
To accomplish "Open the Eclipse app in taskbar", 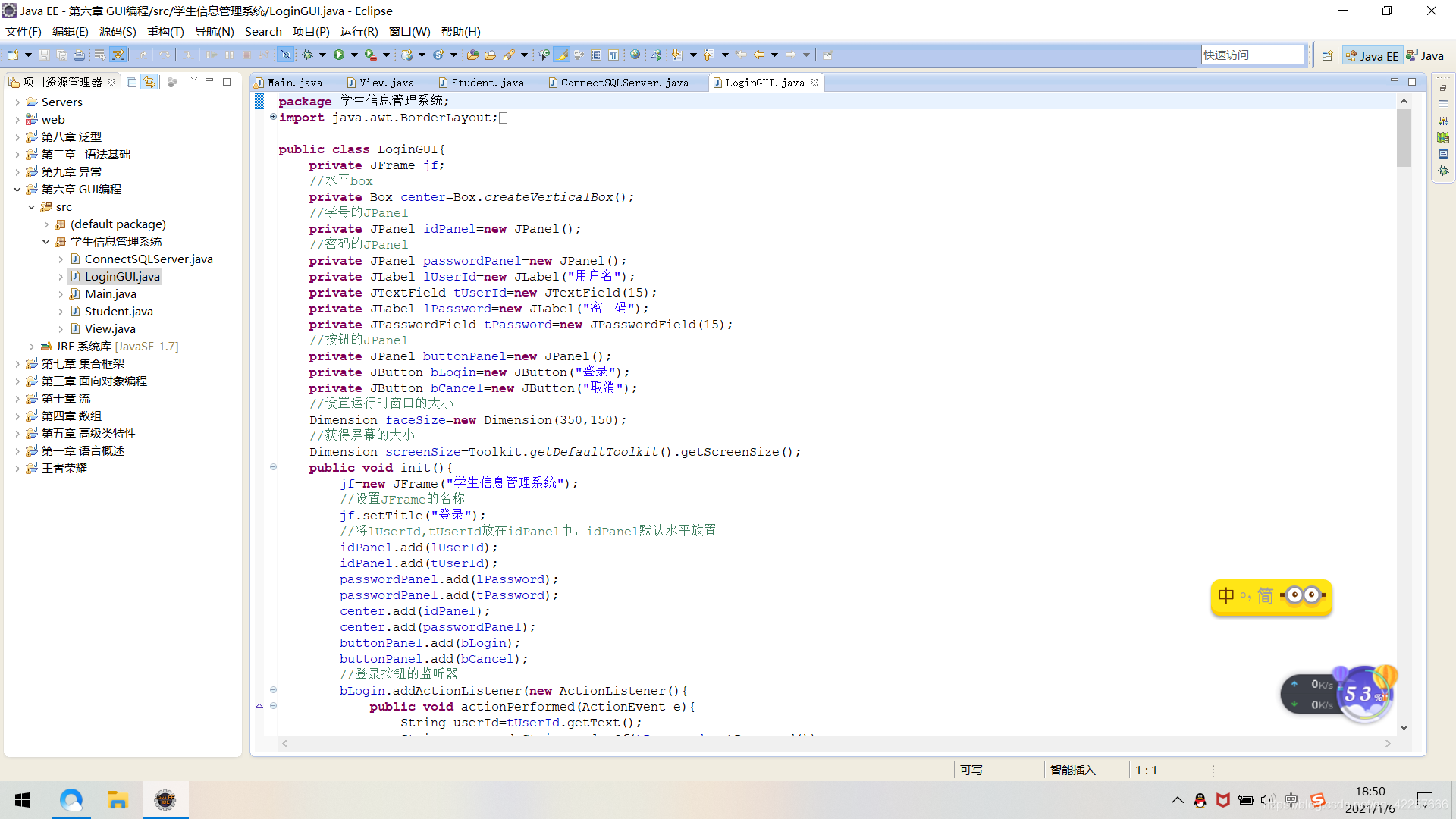I will tap(165, 800).
